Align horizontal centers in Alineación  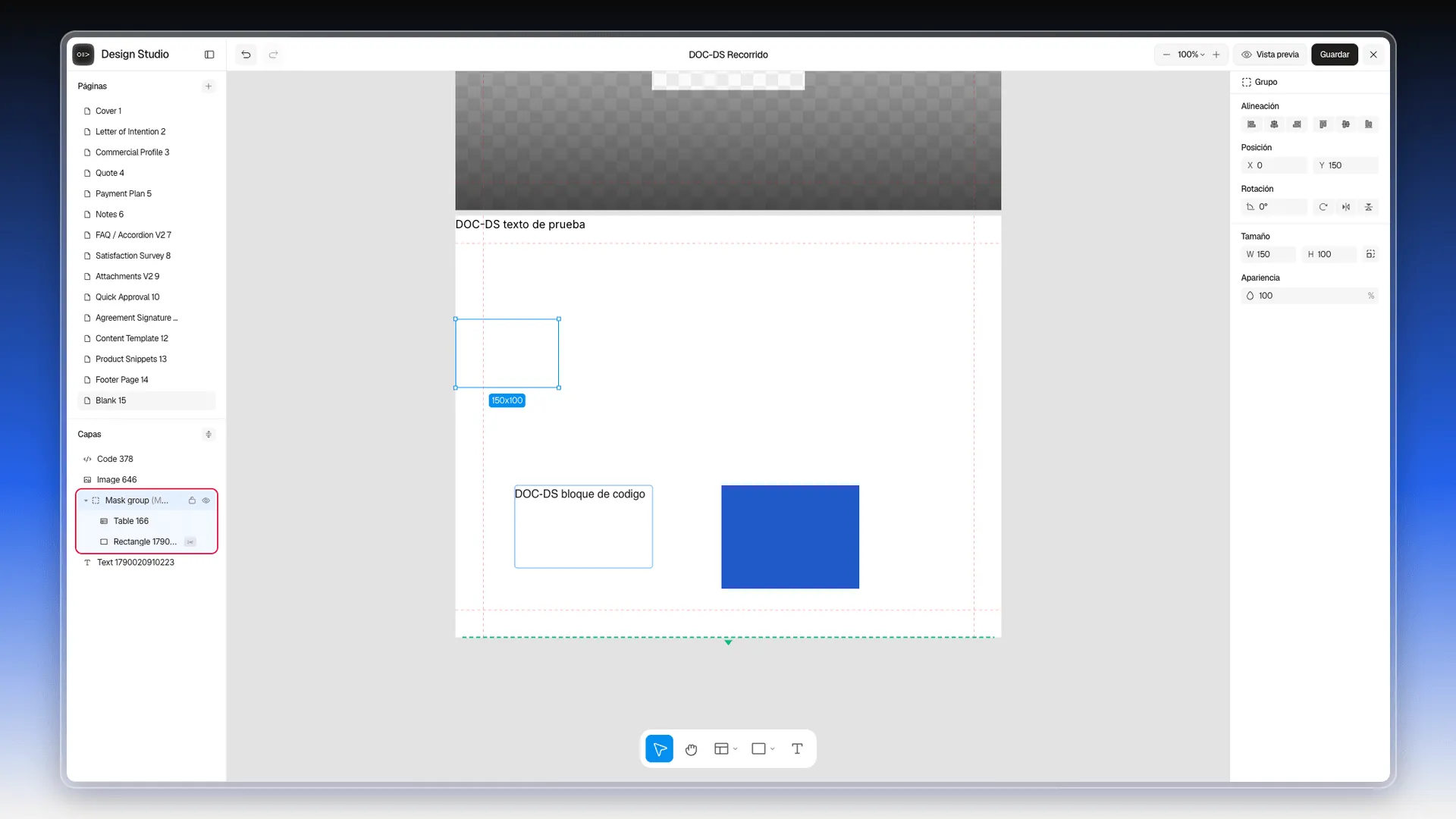1274,124
